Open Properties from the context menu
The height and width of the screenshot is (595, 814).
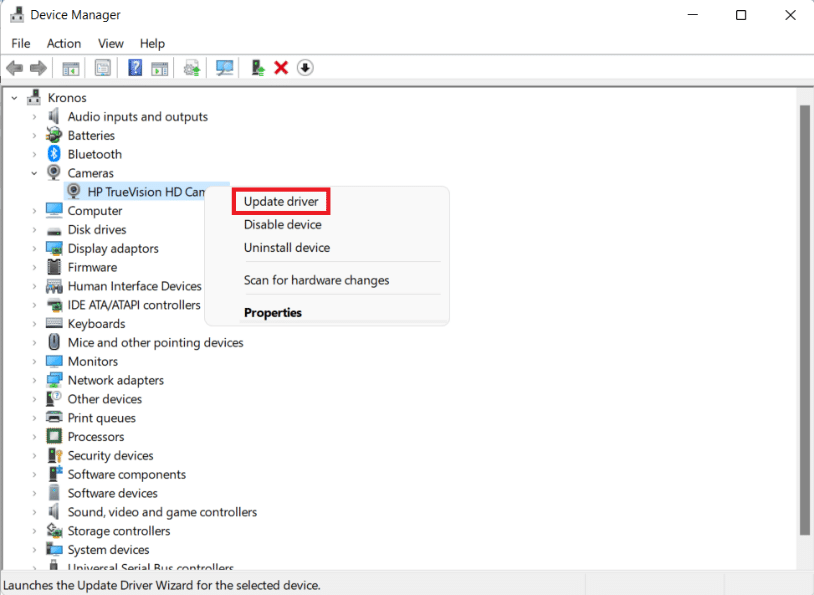point(273,313)
